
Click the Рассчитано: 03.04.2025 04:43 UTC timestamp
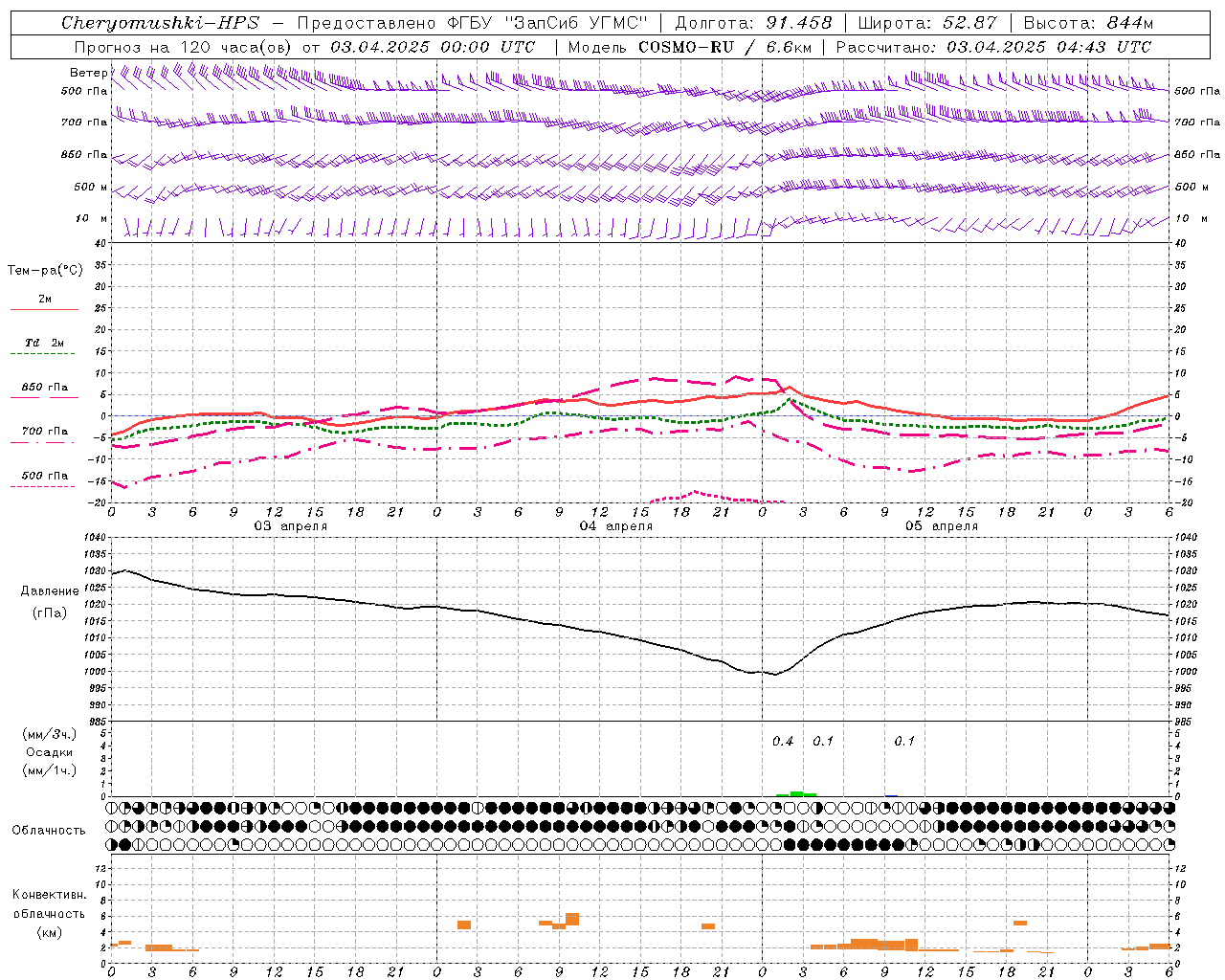(994, 47)
